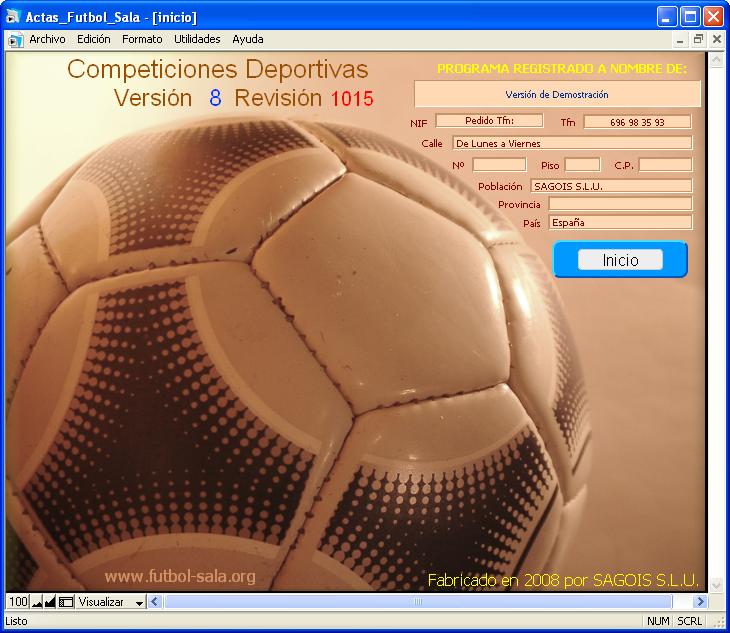Click the SCRL indicator in status bar
The image size is (730, 633).
tap(689, 621)
